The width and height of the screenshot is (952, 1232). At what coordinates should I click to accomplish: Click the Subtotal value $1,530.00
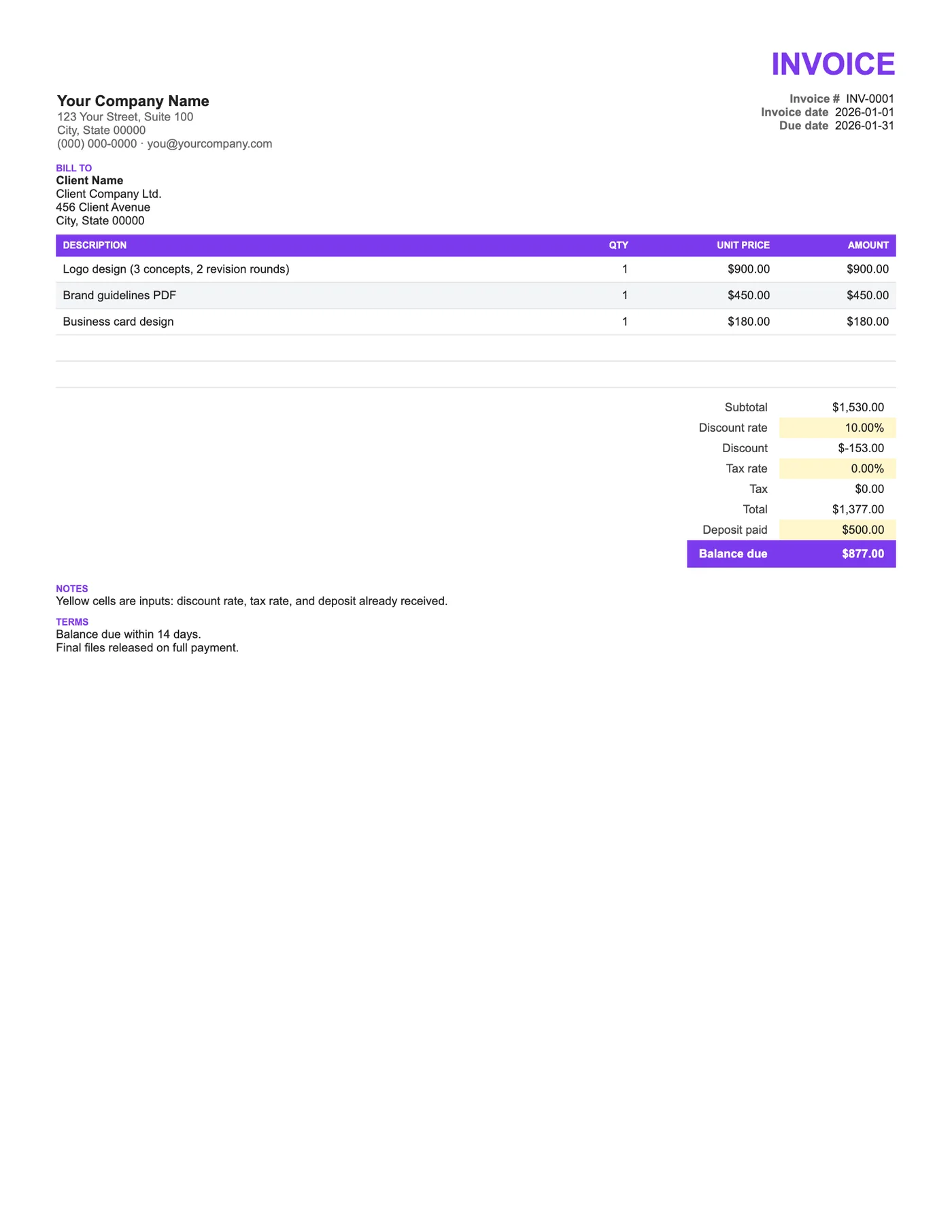click(858, 407)
